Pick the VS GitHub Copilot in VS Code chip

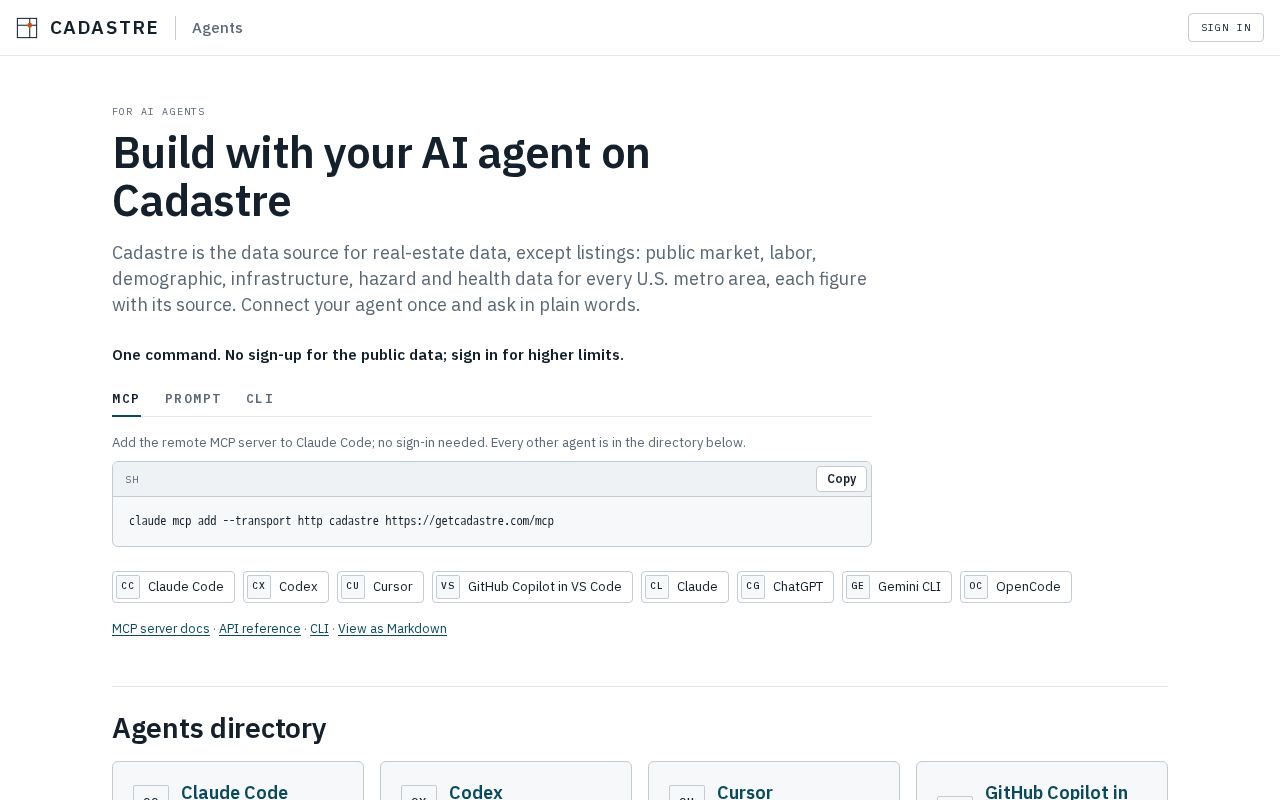(x=532, y=587)
